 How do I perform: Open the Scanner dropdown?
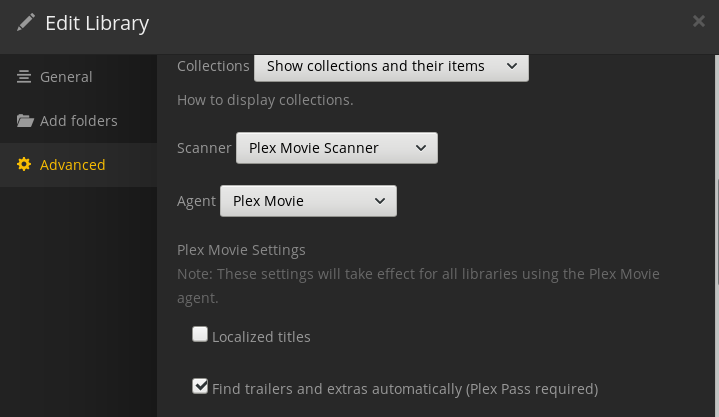coord(337,148)
